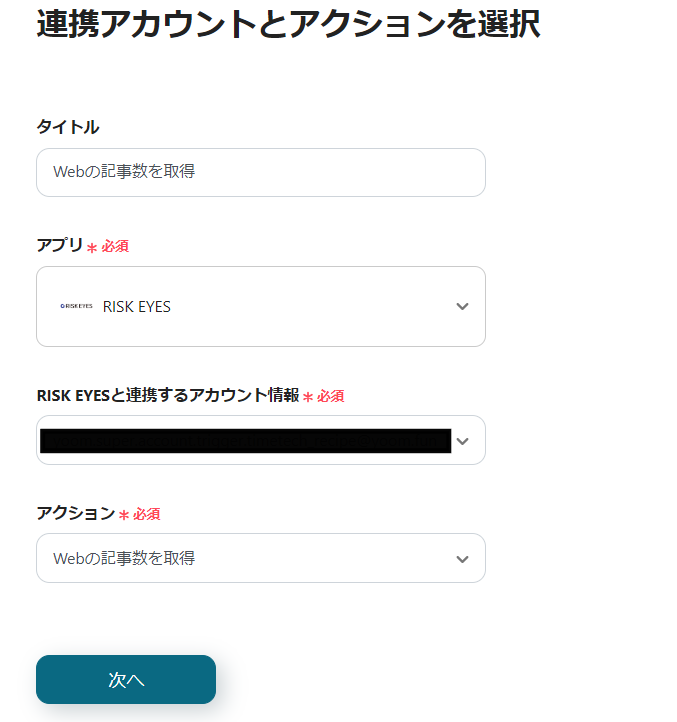677x722 pixels.
Task: Expand the アプリ dropdown chevron
Action: click(x=462, y=307)
